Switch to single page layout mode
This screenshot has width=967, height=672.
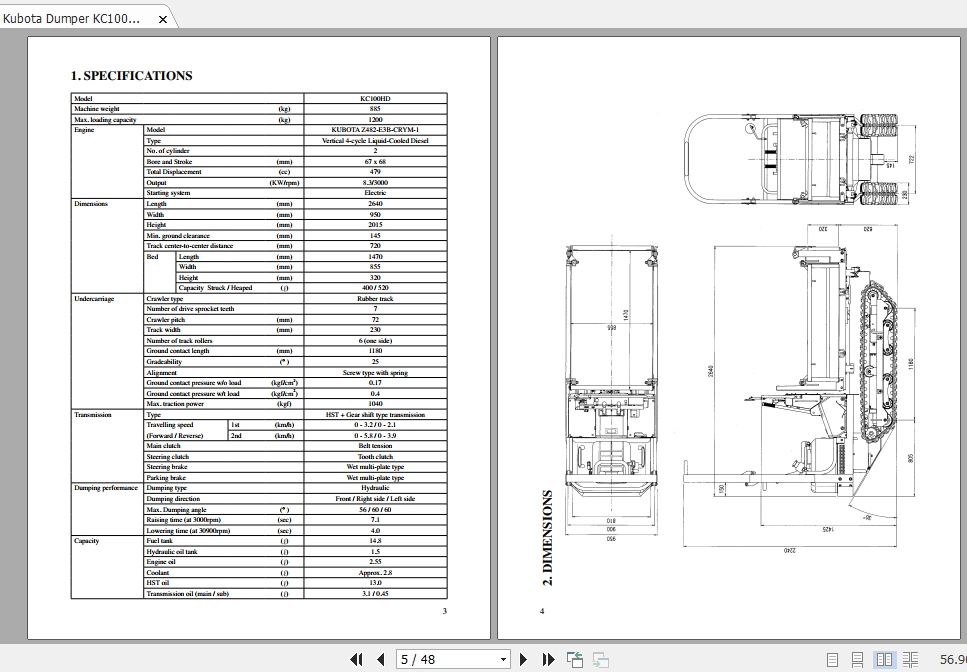pyautogui.click(x=833, y=659)
